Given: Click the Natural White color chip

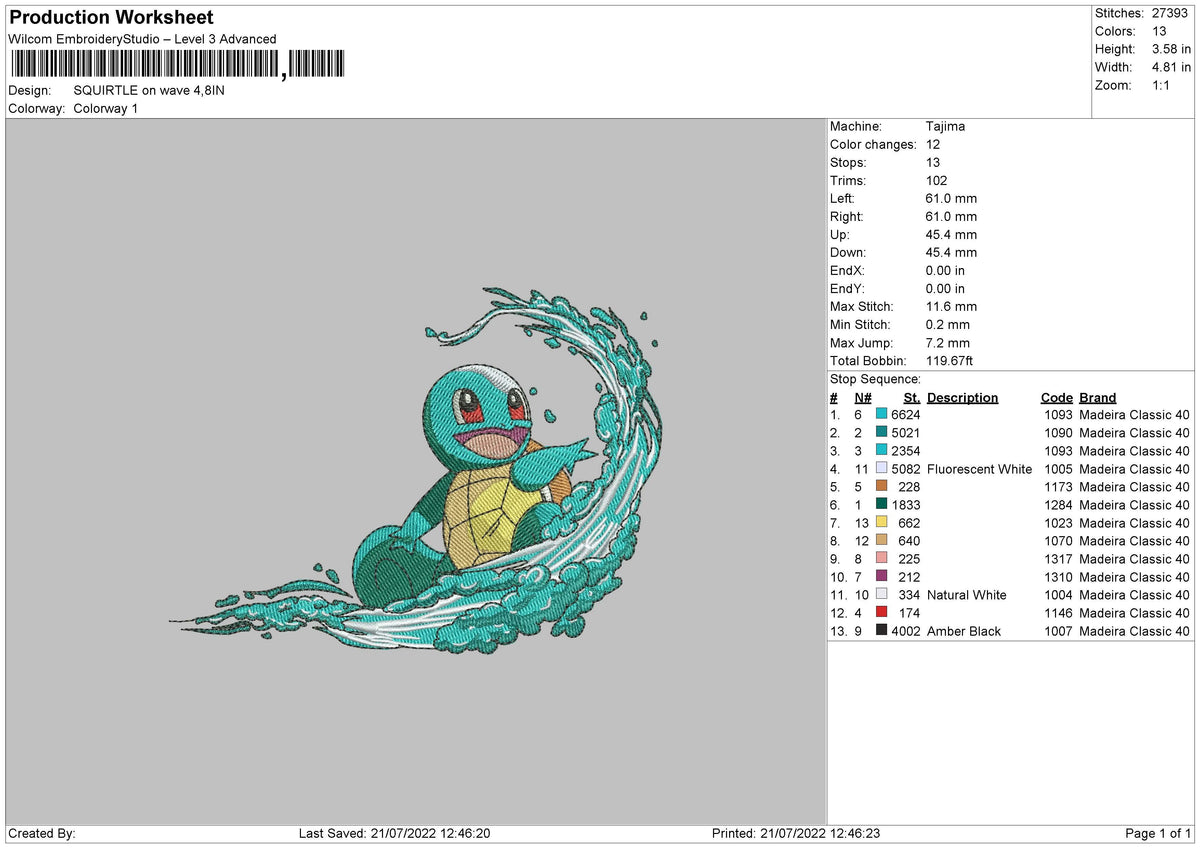Looking at the screenshot, I should pos(881,595).
